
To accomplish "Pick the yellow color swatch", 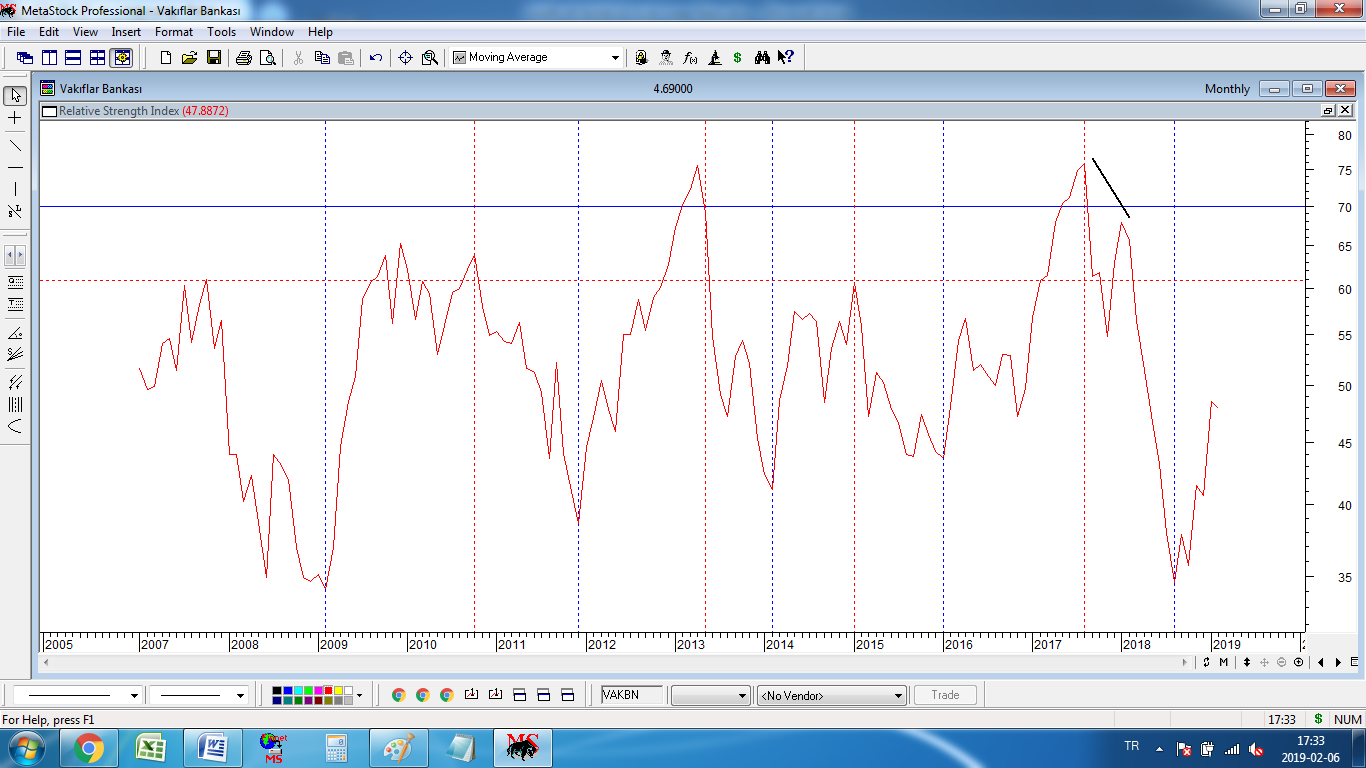I will (x=338, y=691).
